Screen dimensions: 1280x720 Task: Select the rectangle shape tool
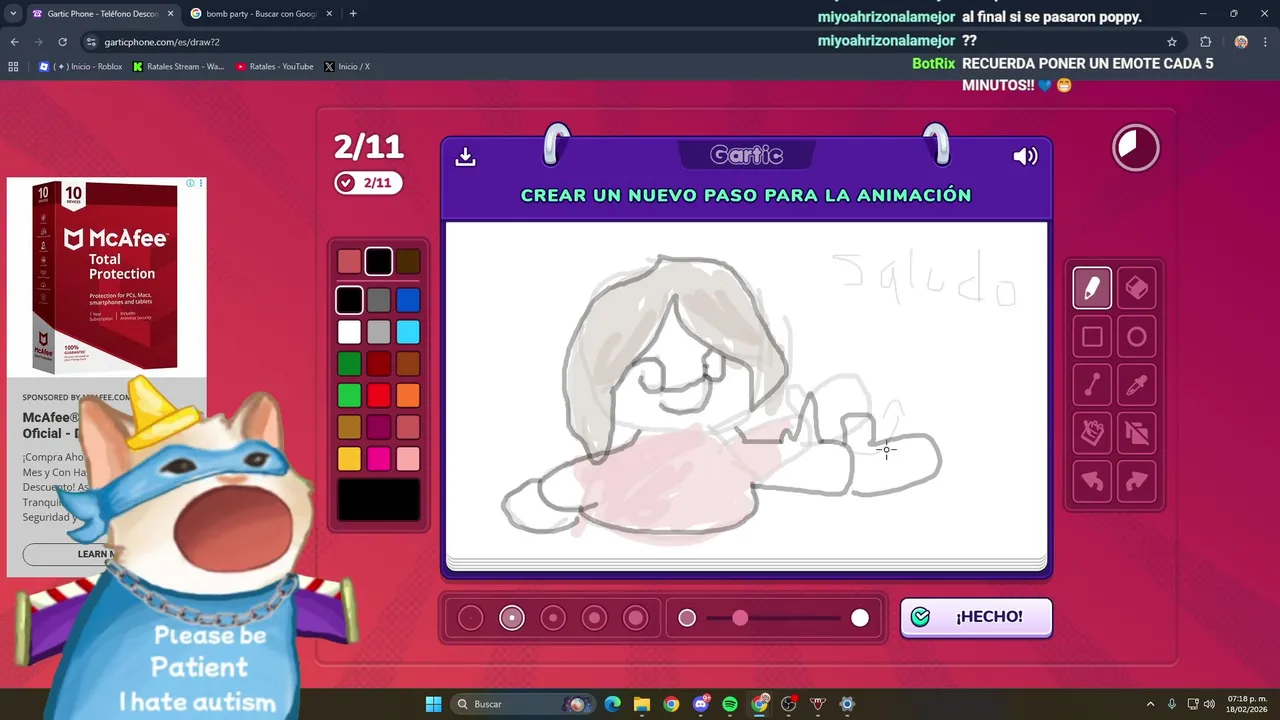coord(1092,337)
